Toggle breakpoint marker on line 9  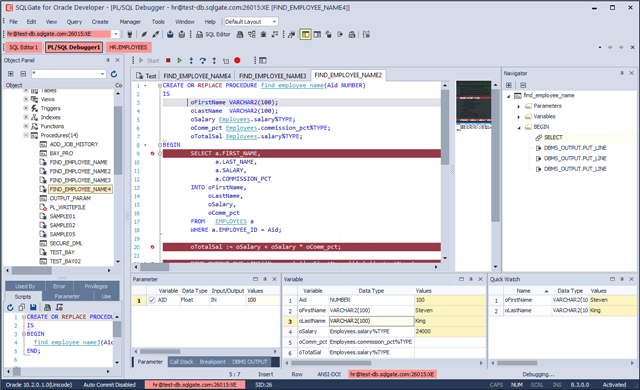point(152,153)
